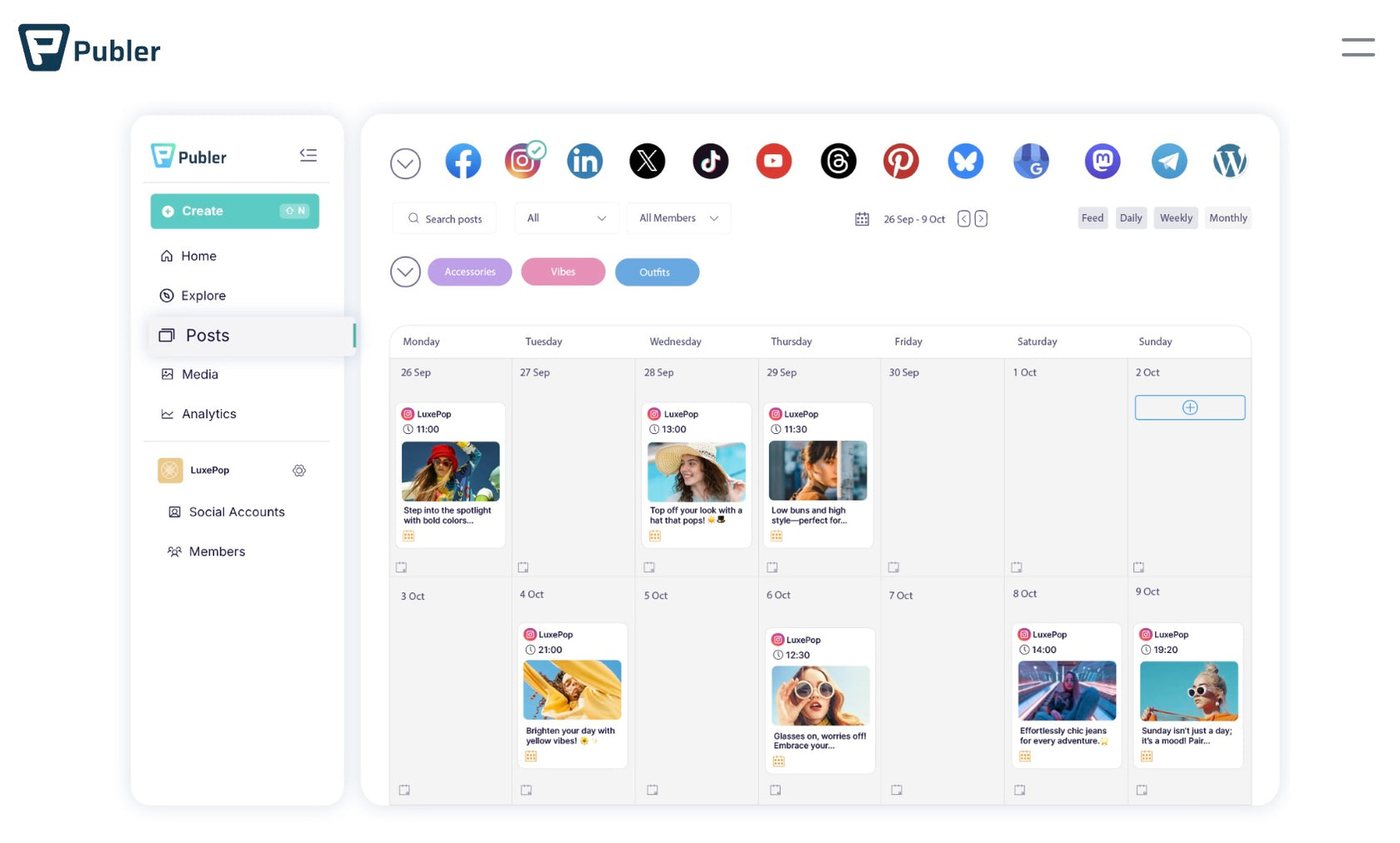Filter by the blue Outfits label
Image resolution: width=1400 pixels, height=843 pixels.
tap(657, 272)
